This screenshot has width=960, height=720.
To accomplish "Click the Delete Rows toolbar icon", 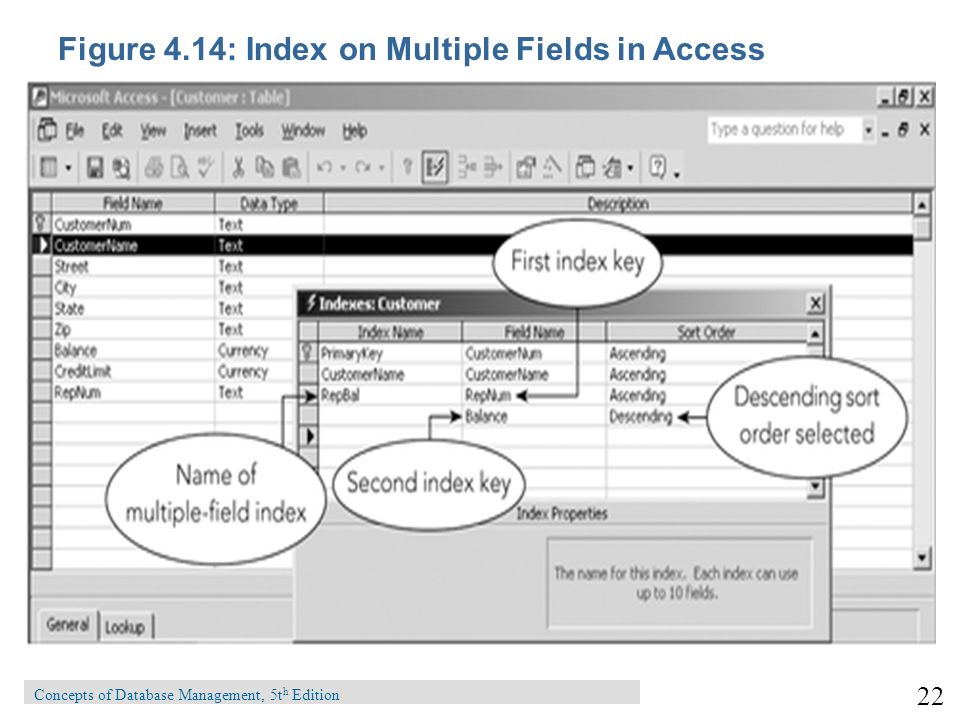I will 493,167.
